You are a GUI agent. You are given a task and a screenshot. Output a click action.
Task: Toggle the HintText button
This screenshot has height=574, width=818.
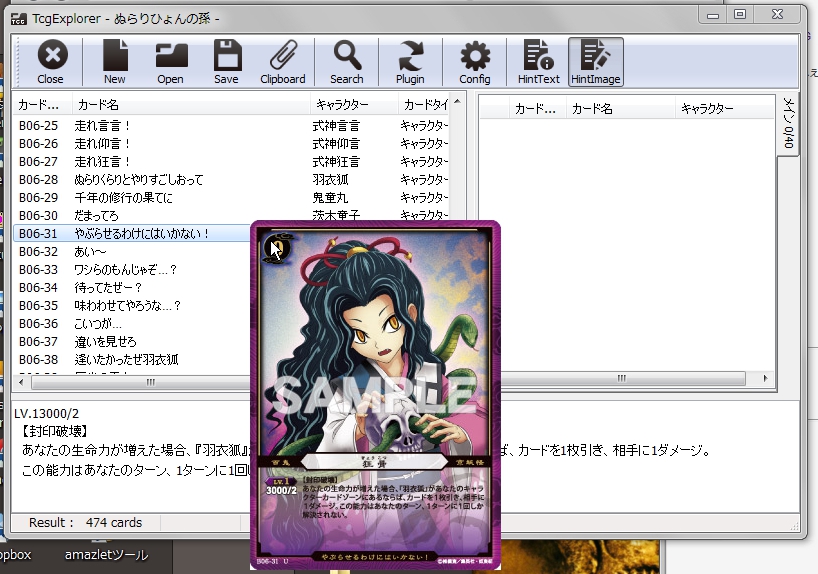pyautogui.click(x=538, y=62)
